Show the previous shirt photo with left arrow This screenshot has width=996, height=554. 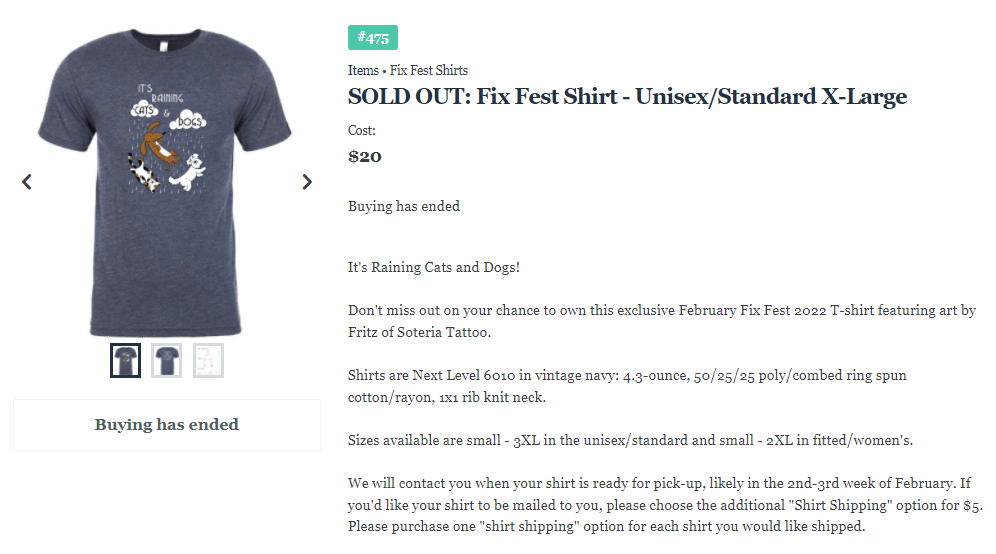[27, 182]
